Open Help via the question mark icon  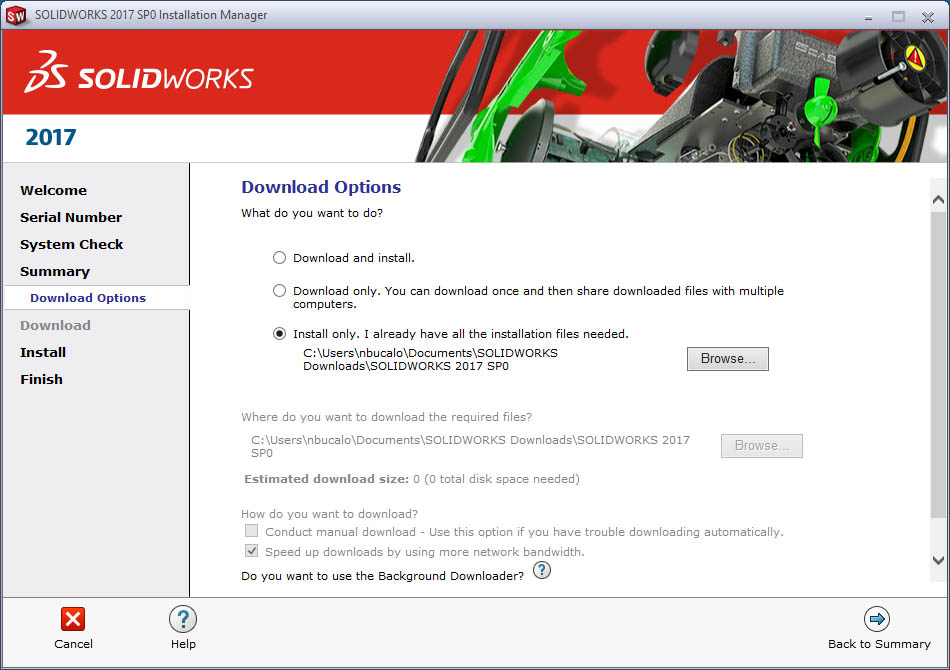[x=183, y=619]
